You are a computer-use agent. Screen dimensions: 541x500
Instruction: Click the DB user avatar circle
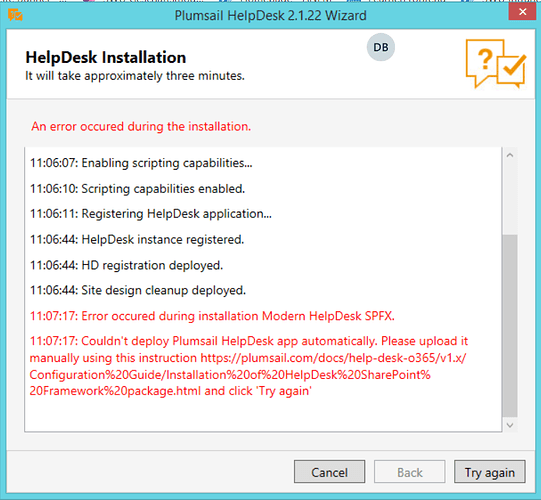tap(381, 47)
